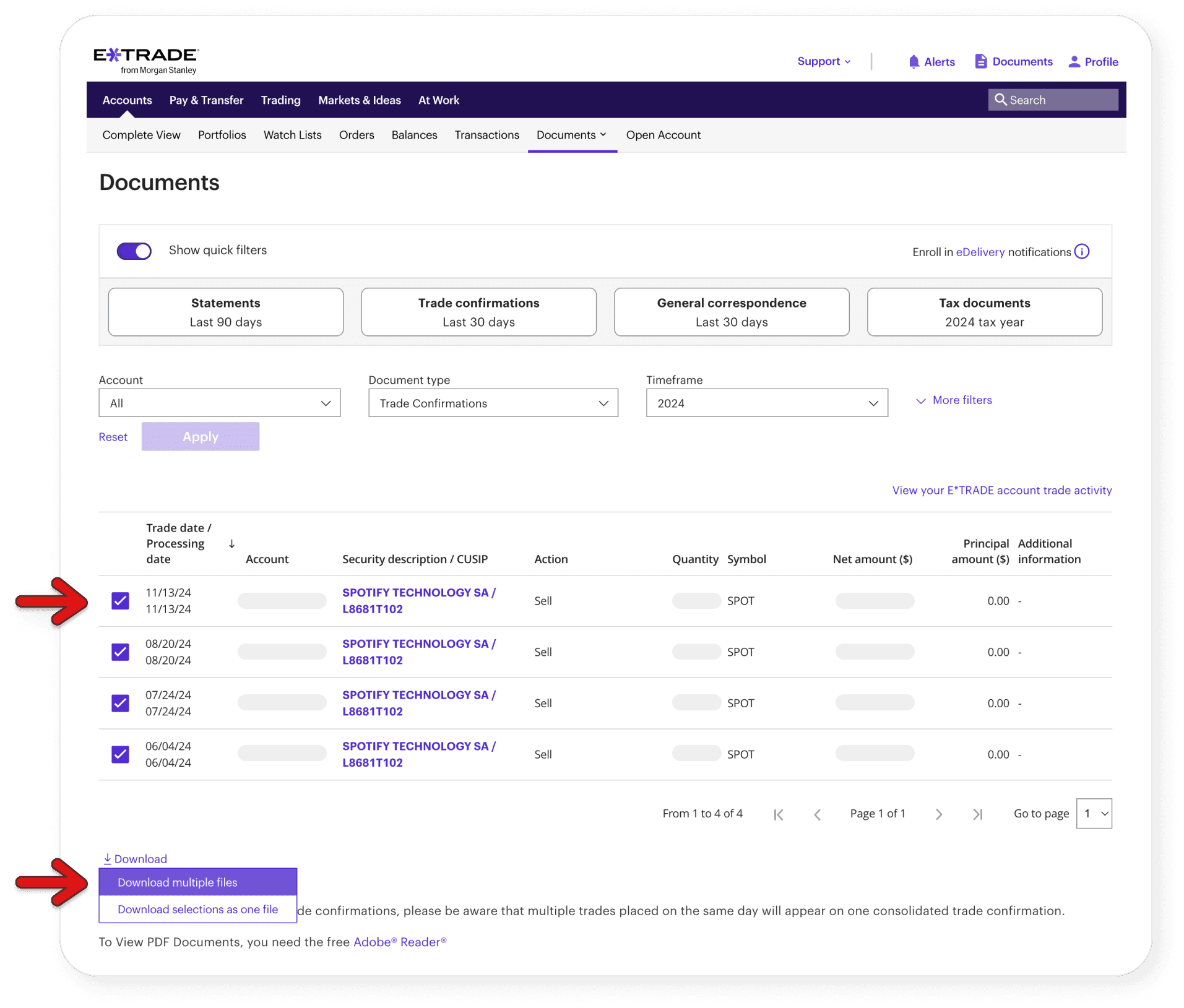
Task: Open the Document type dropdown
Action: click(493, 403)
